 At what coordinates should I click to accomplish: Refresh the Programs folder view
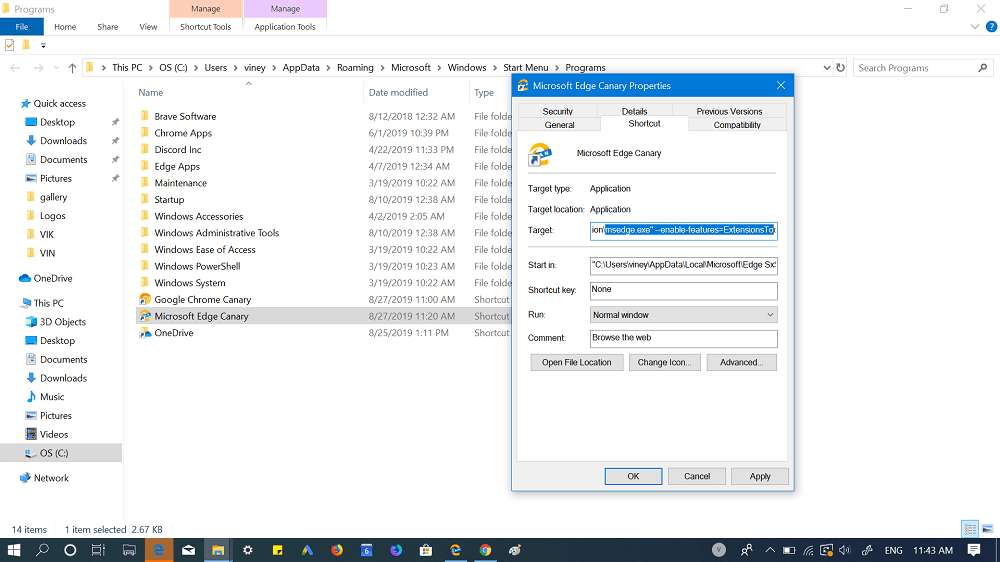pyautogui.click(x=841, y=68)
